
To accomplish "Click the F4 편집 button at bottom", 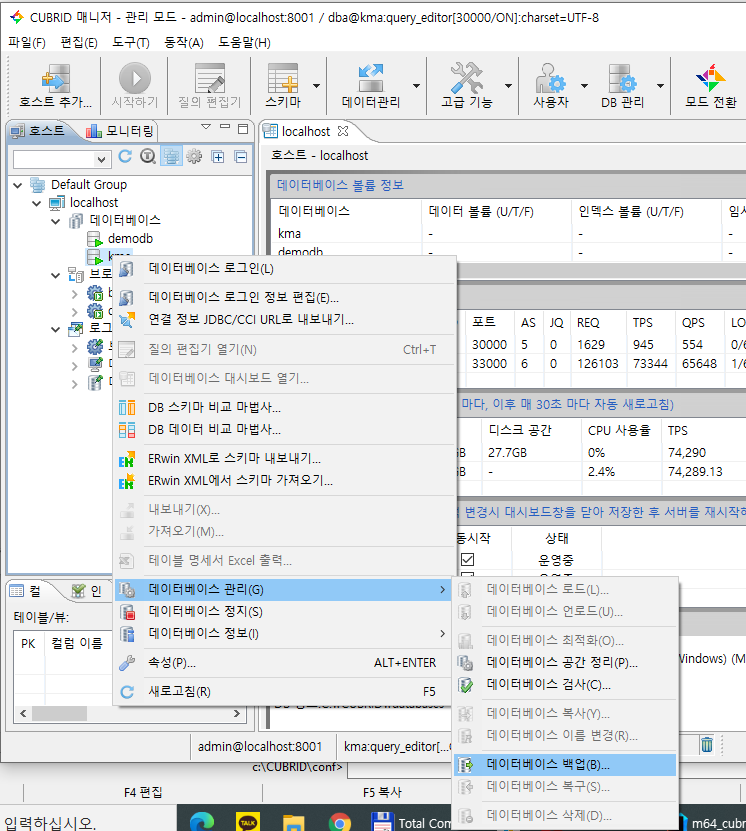I will point(143,792).
